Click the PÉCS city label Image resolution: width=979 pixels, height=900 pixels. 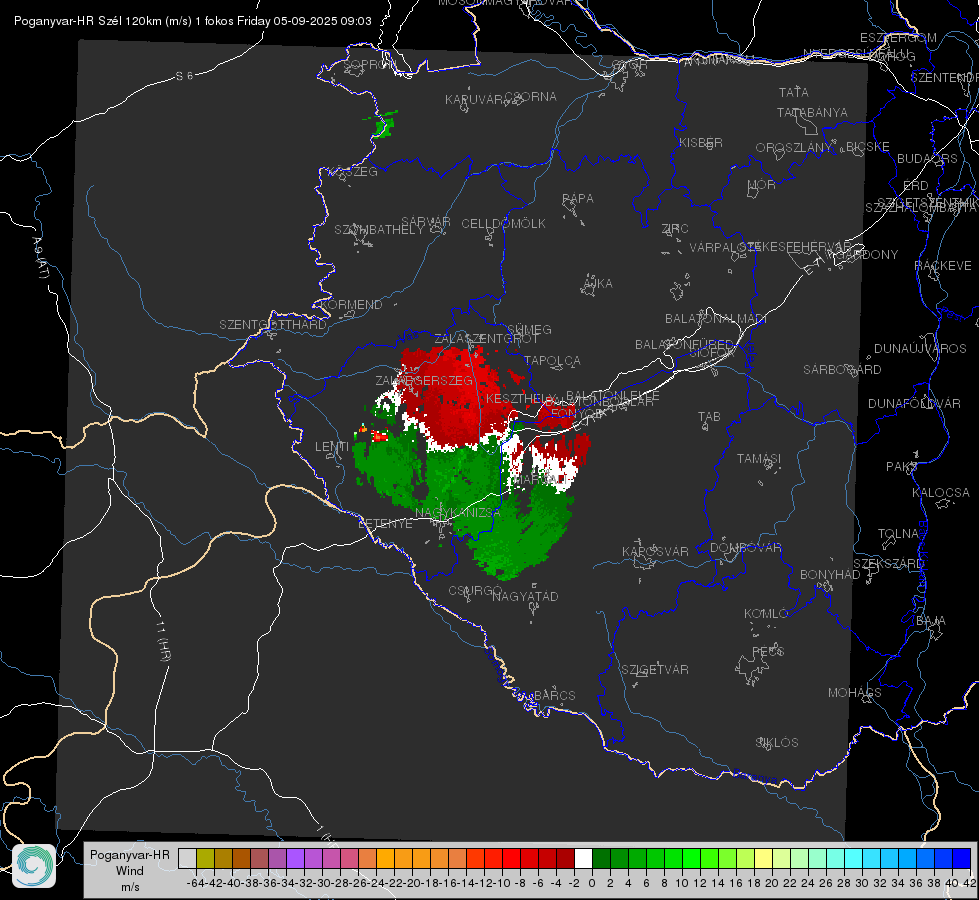click(767, 651)
